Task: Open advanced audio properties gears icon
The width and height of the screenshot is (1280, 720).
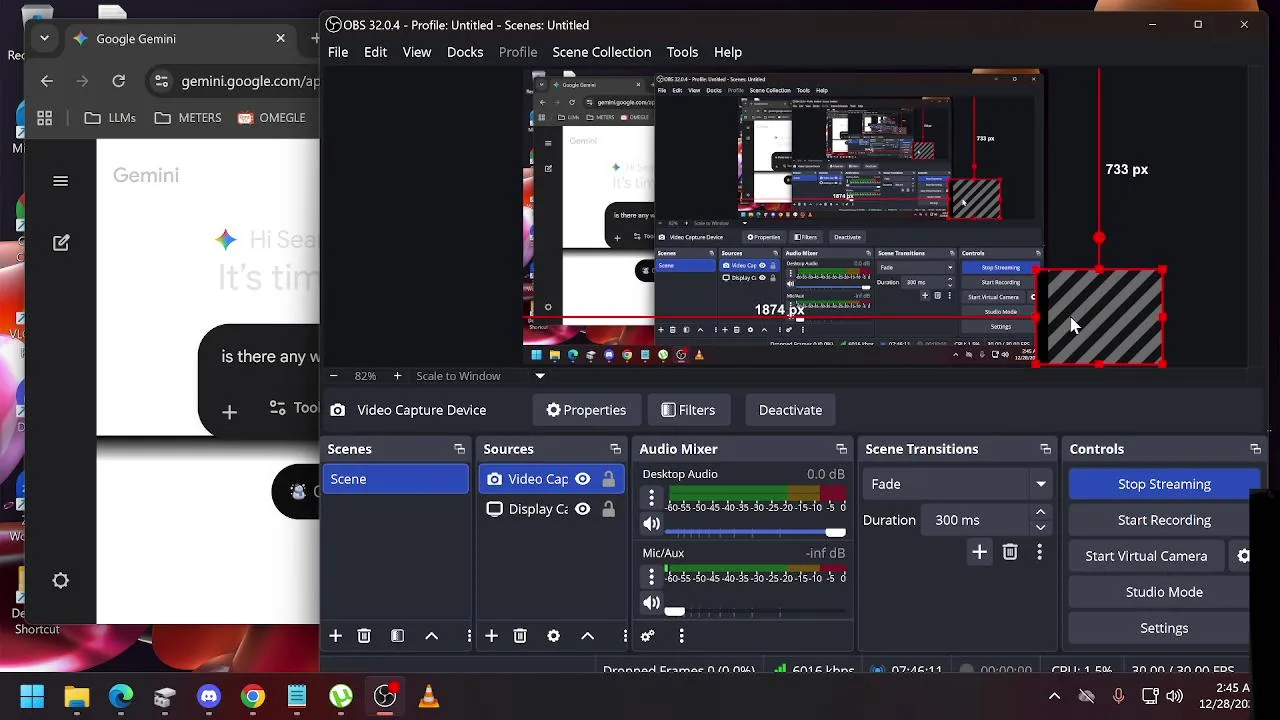Action: 647,636
